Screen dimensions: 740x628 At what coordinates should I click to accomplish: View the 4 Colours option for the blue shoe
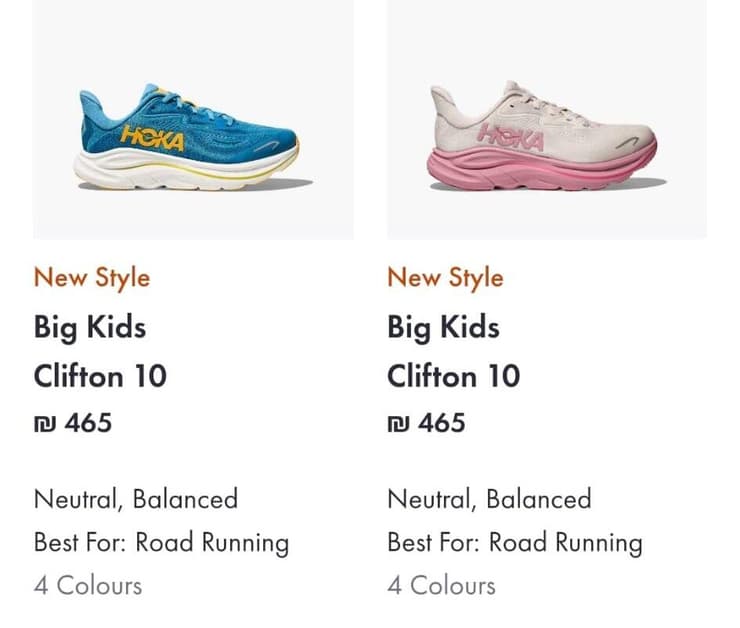click(x=88, y=585)
